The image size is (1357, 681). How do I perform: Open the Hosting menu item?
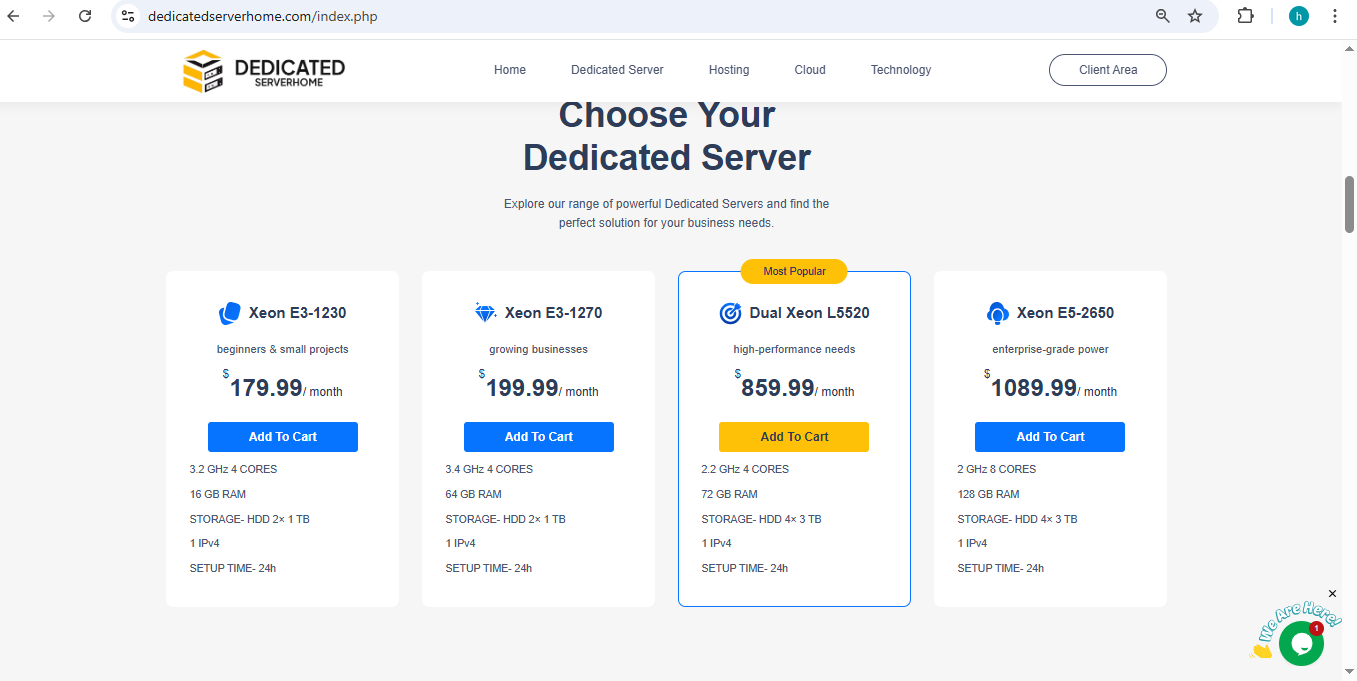pyautogui.click(x=729, y=70)
